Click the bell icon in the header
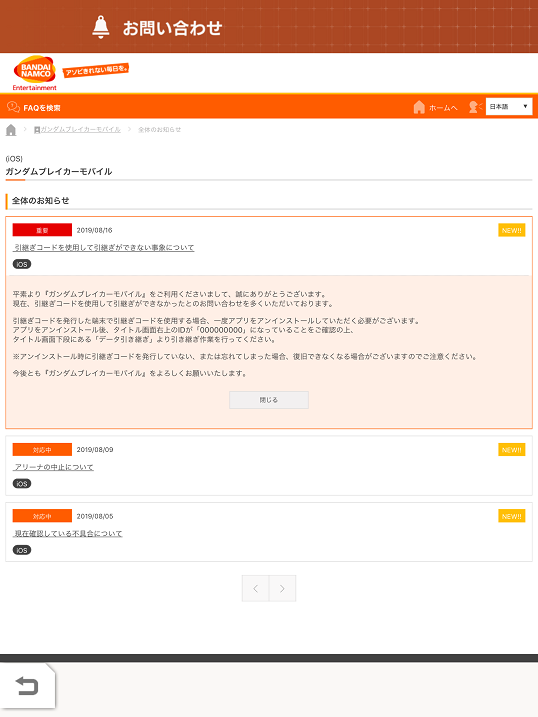The height and width of the screenshot is (717, 538). point(101,27)
